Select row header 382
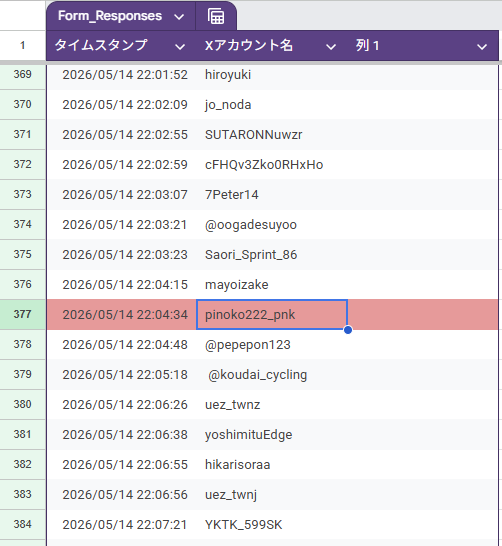The image size is (502, 546). click(23, 464)
